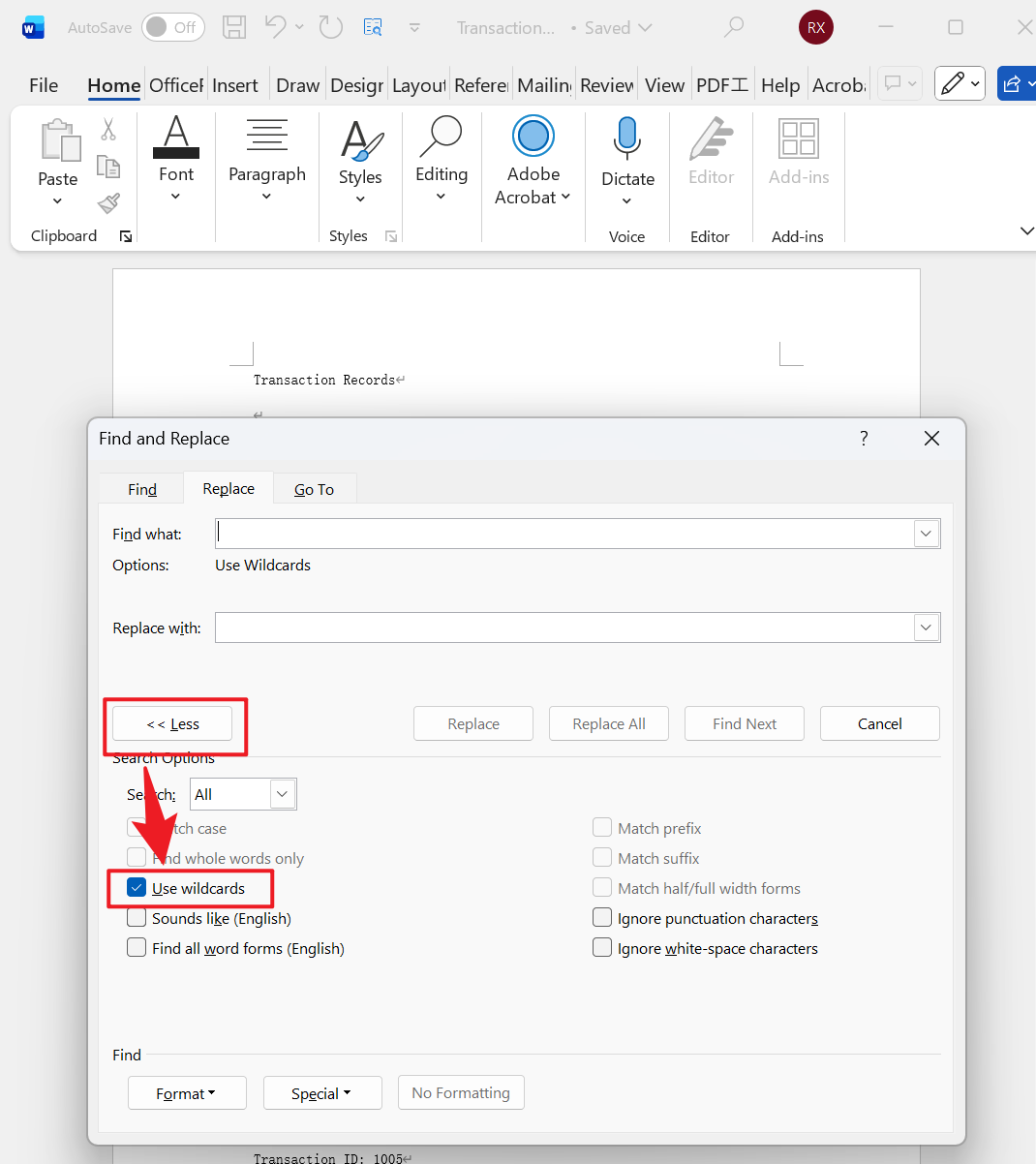Image resolution: width=1036 pixels, height=1164 pixels.
Task: Switch to the Go To tab
Action: coord(314,489)
